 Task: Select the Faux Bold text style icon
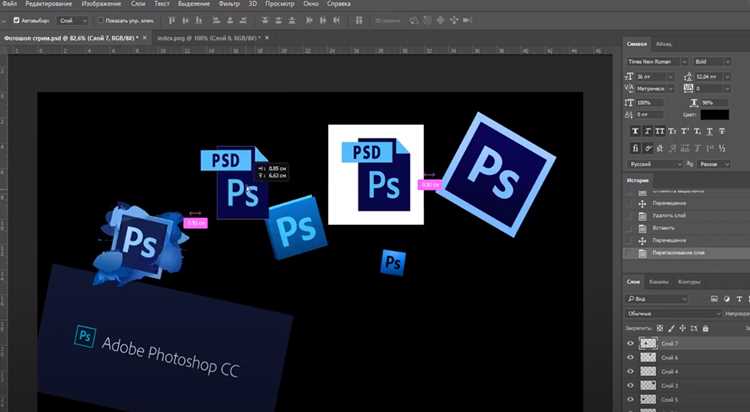635,131
